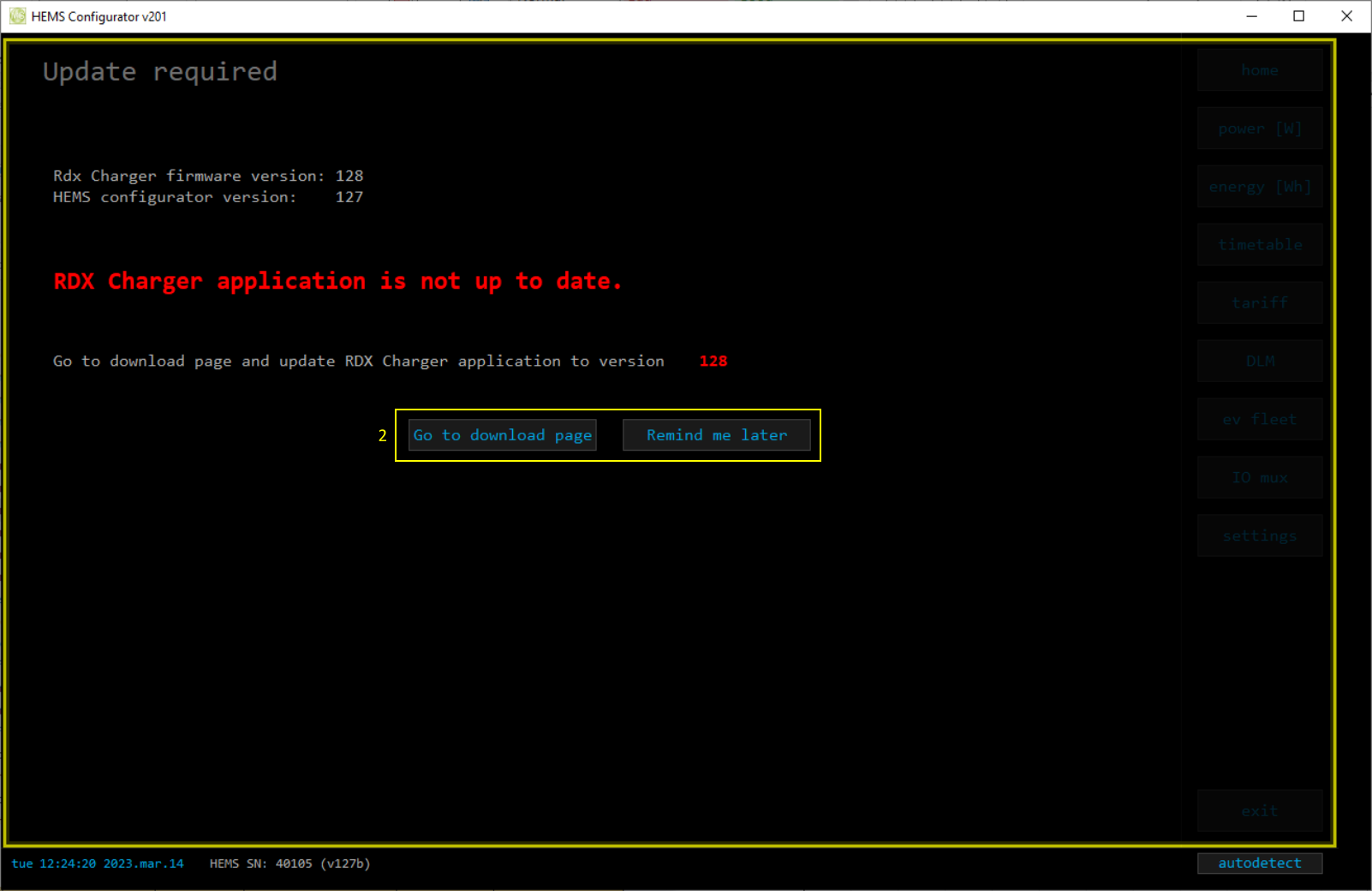This screenshot has height=891, width=1372.
Task: Select the timetable sidebar button
Action: pos(1259,245)
